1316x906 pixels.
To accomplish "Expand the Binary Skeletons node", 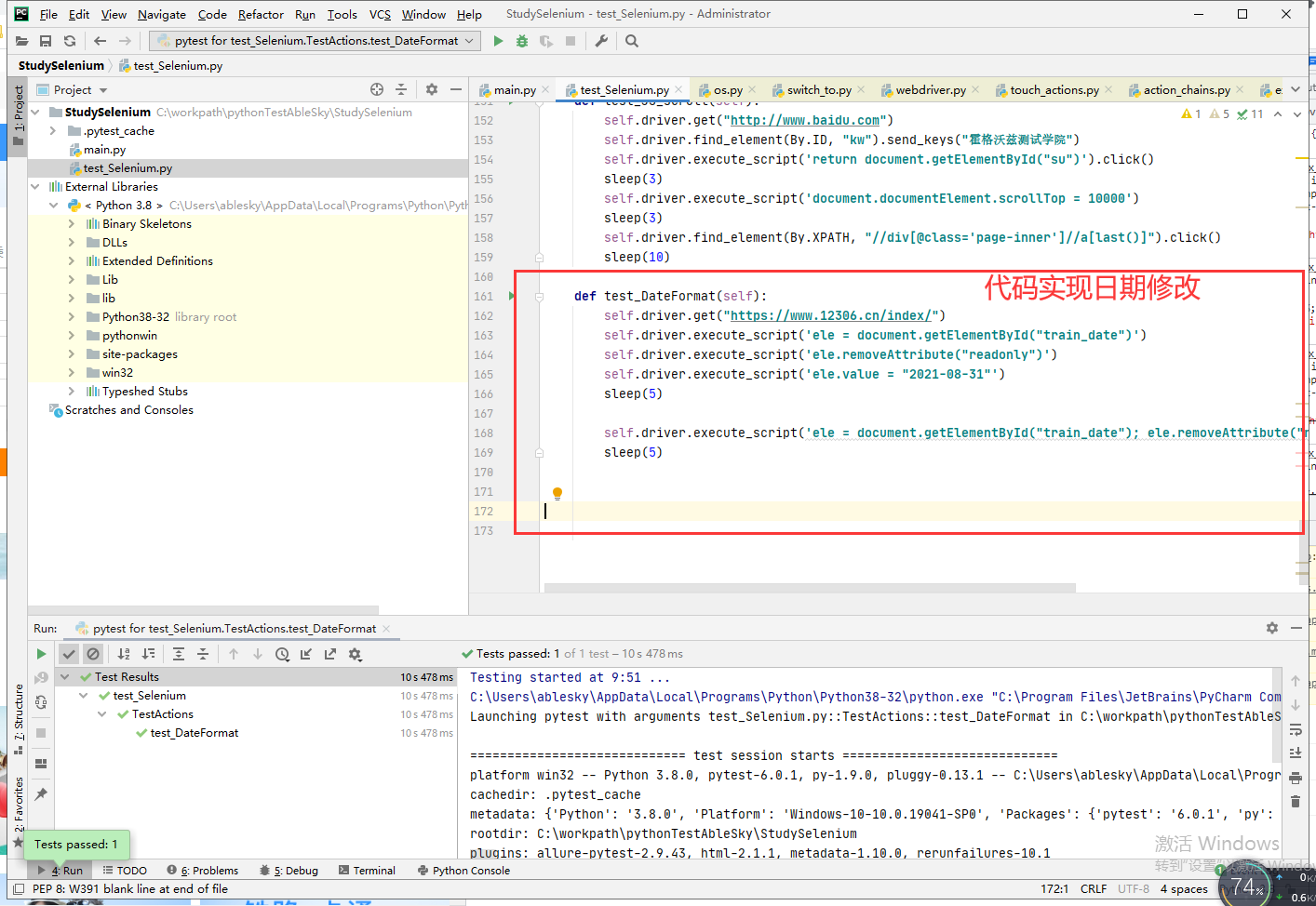I will coord(72,223).
